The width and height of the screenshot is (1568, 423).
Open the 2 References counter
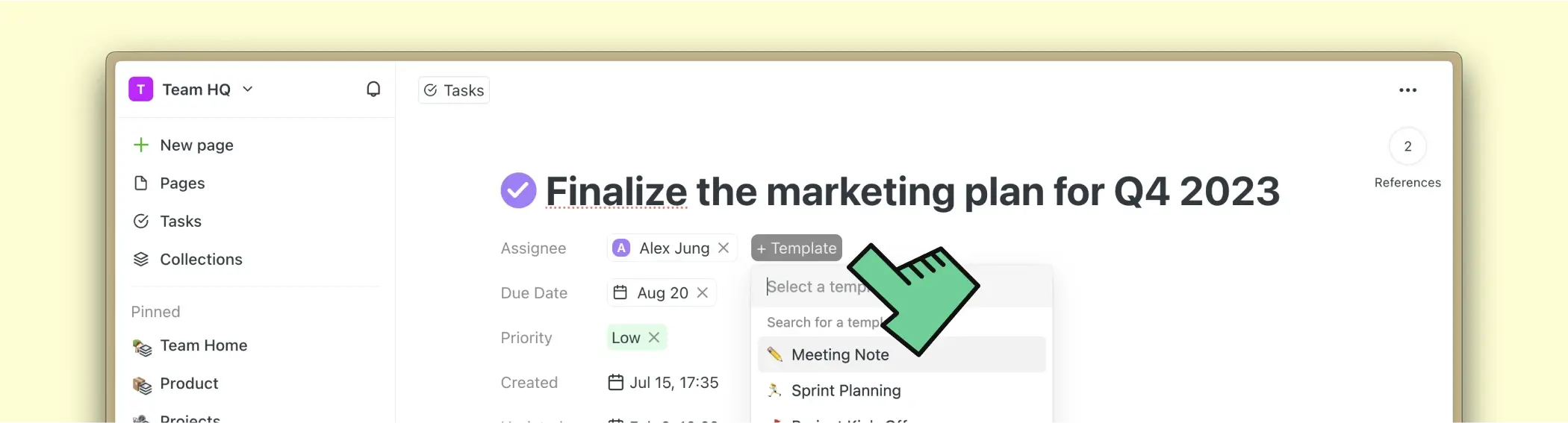pyautogui.click(x=1407, y=147)
